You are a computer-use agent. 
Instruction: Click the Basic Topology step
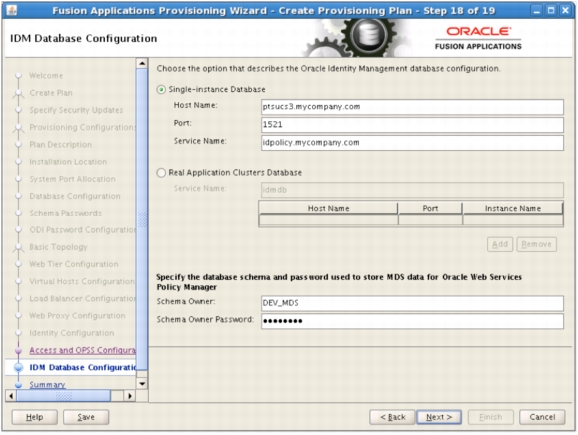[x=58, y=247]
